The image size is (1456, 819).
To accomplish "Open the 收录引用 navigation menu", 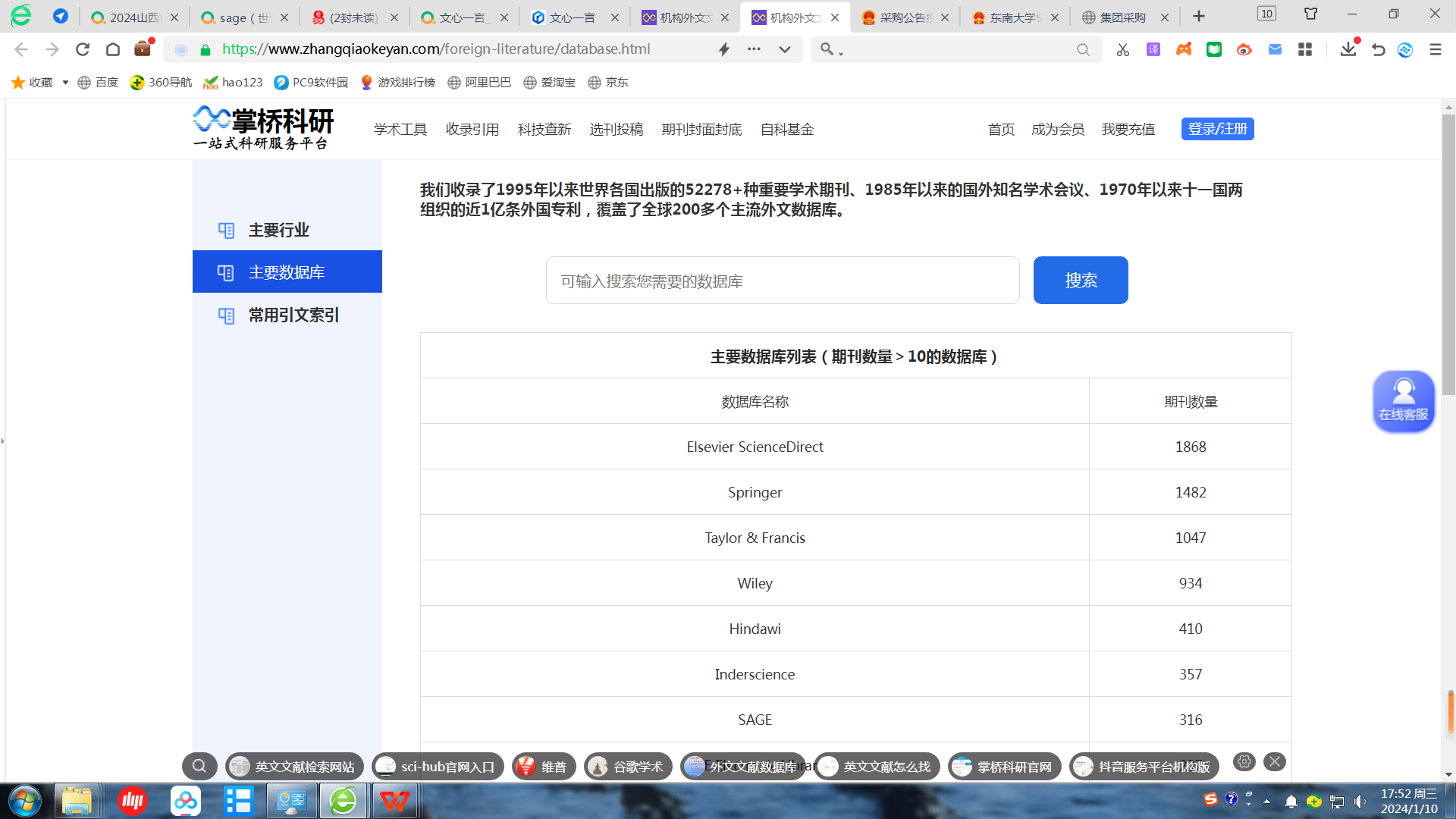I will pyautogui.click(x=472, y=130).
